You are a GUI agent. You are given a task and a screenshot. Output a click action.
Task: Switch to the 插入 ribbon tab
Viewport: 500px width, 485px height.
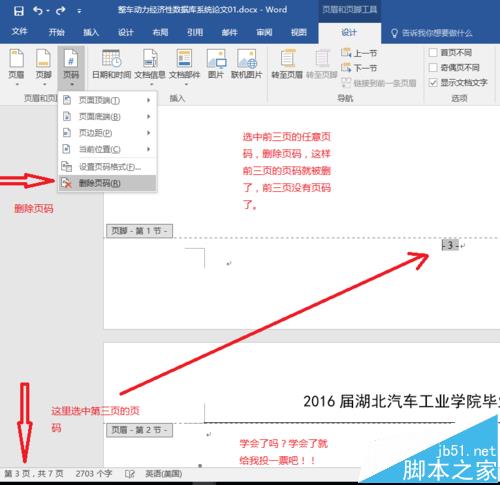91,32
